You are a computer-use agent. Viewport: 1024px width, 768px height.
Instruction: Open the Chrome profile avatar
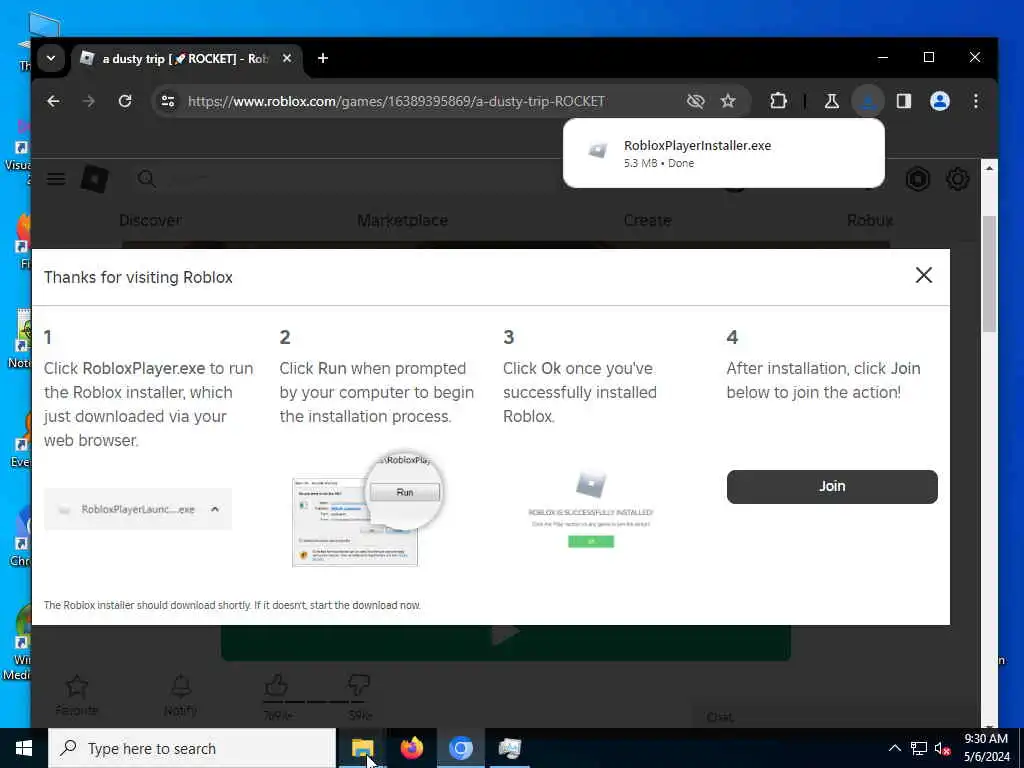pos(940,101)
